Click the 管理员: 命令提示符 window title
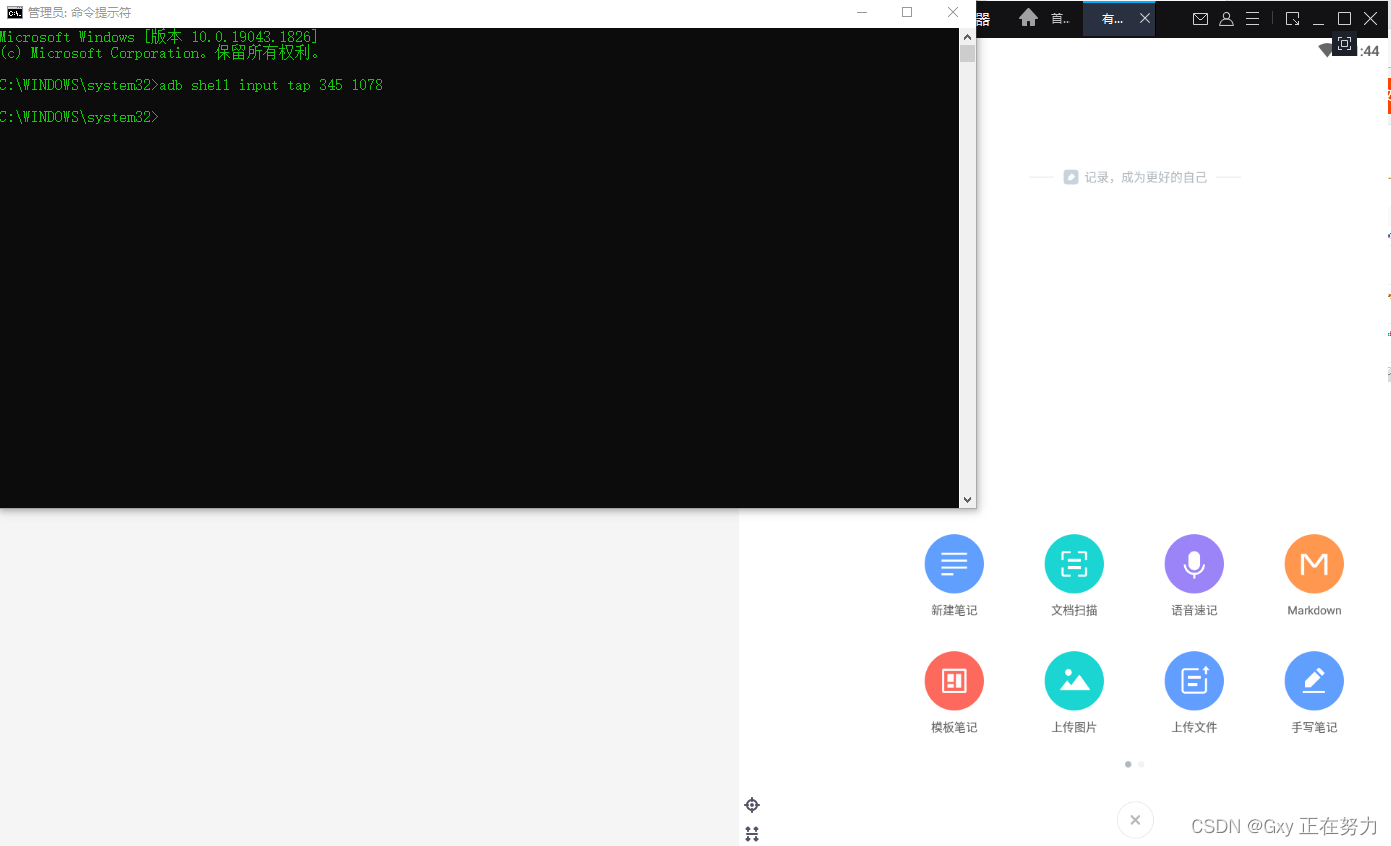The height and width of the screenshot is (846, 1391). click(x=79, y=13)
